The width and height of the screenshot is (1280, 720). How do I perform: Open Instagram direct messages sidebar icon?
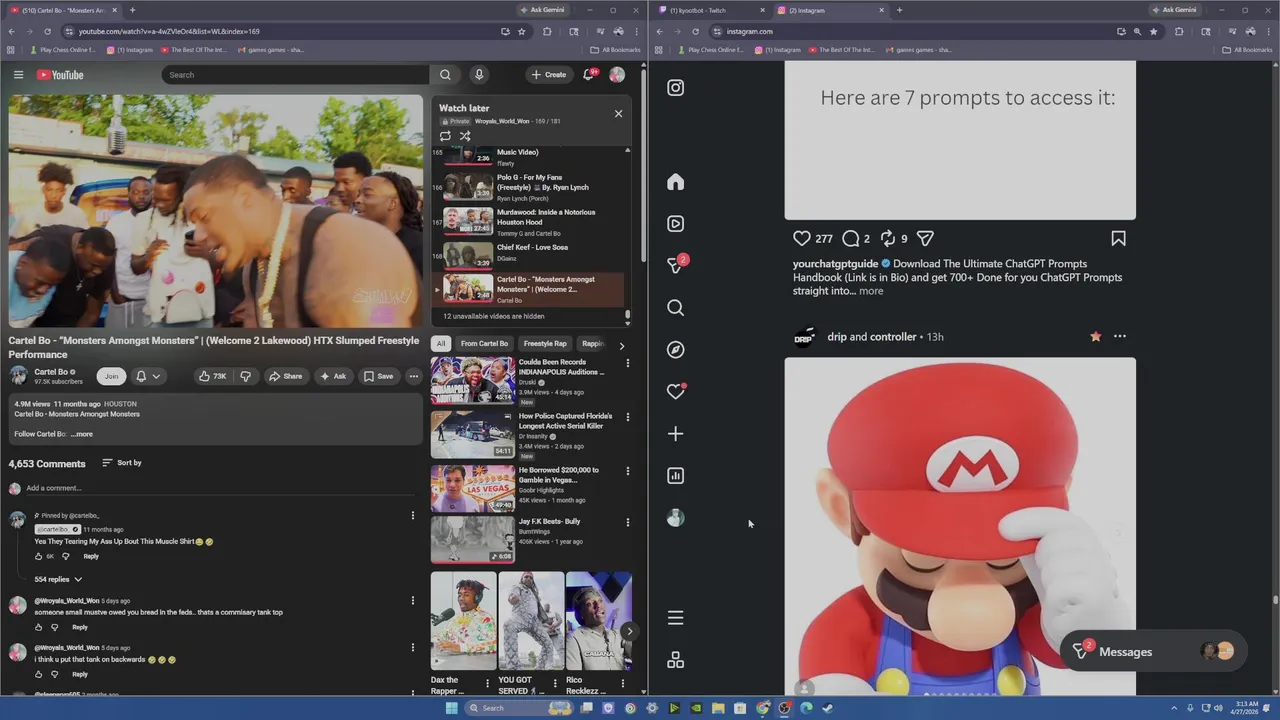[676, 266]
